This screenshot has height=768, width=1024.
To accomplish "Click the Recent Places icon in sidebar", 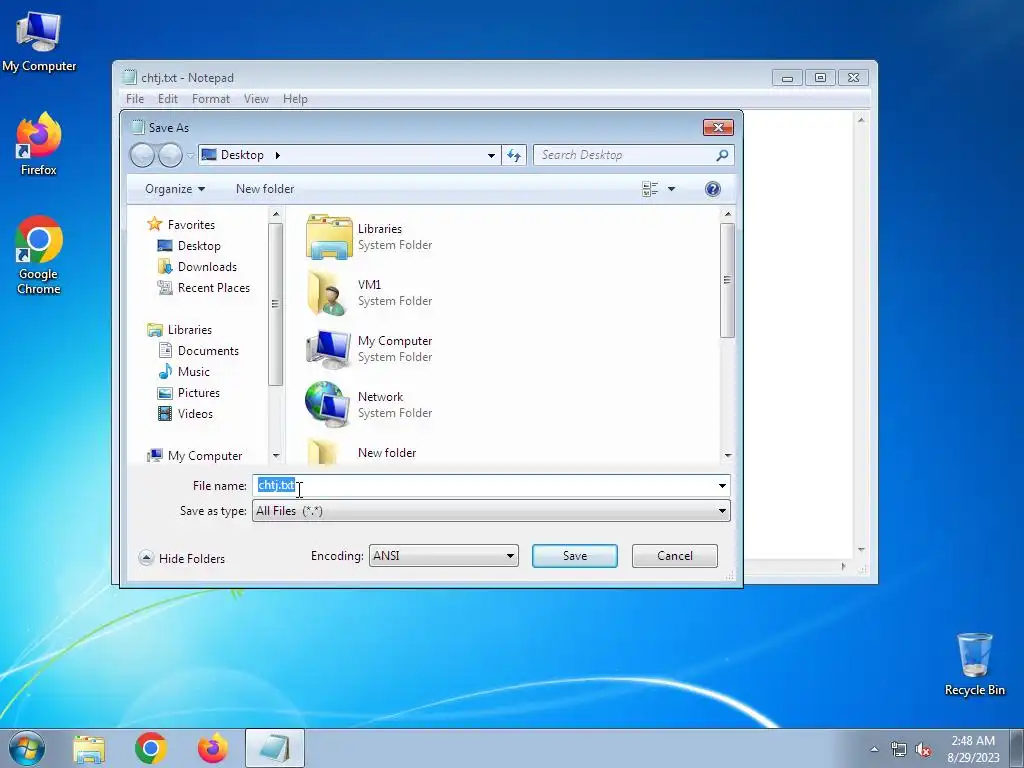I will tap(165, 287).
